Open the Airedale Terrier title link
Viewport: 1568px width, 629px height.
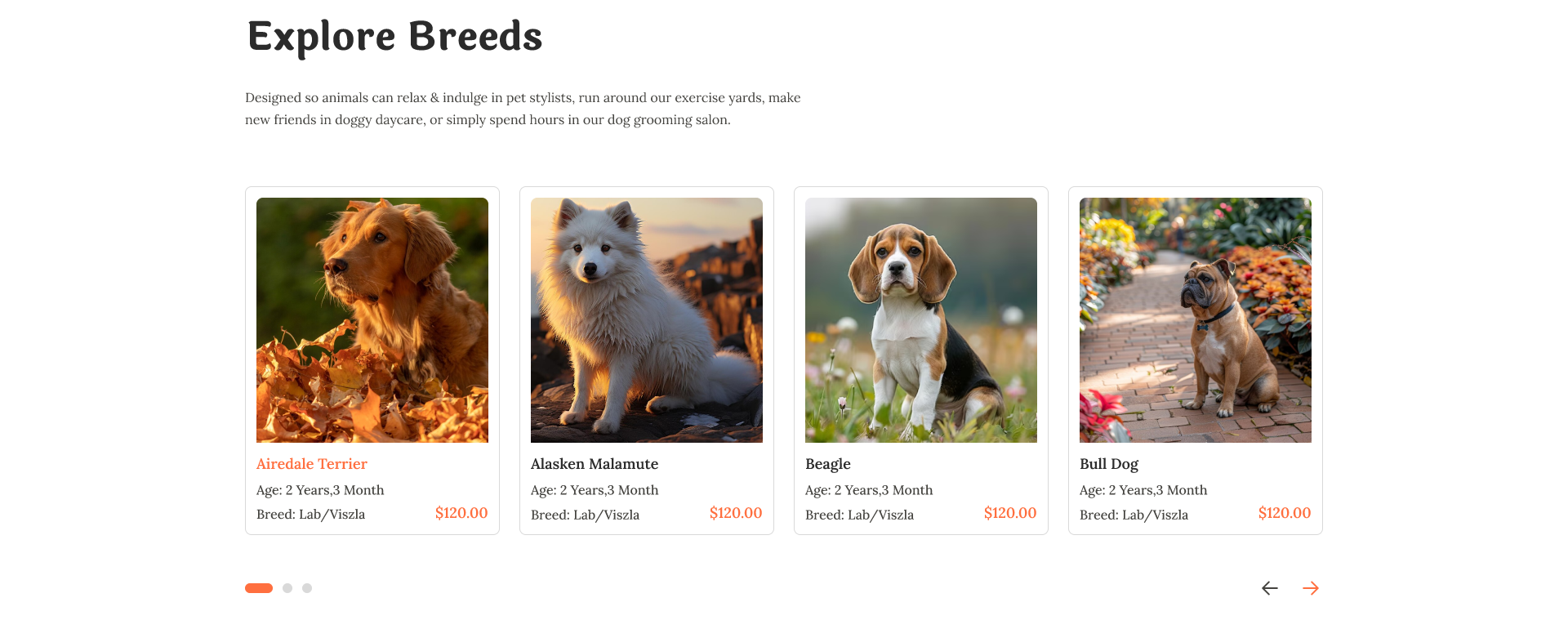(x=312, y=464)
